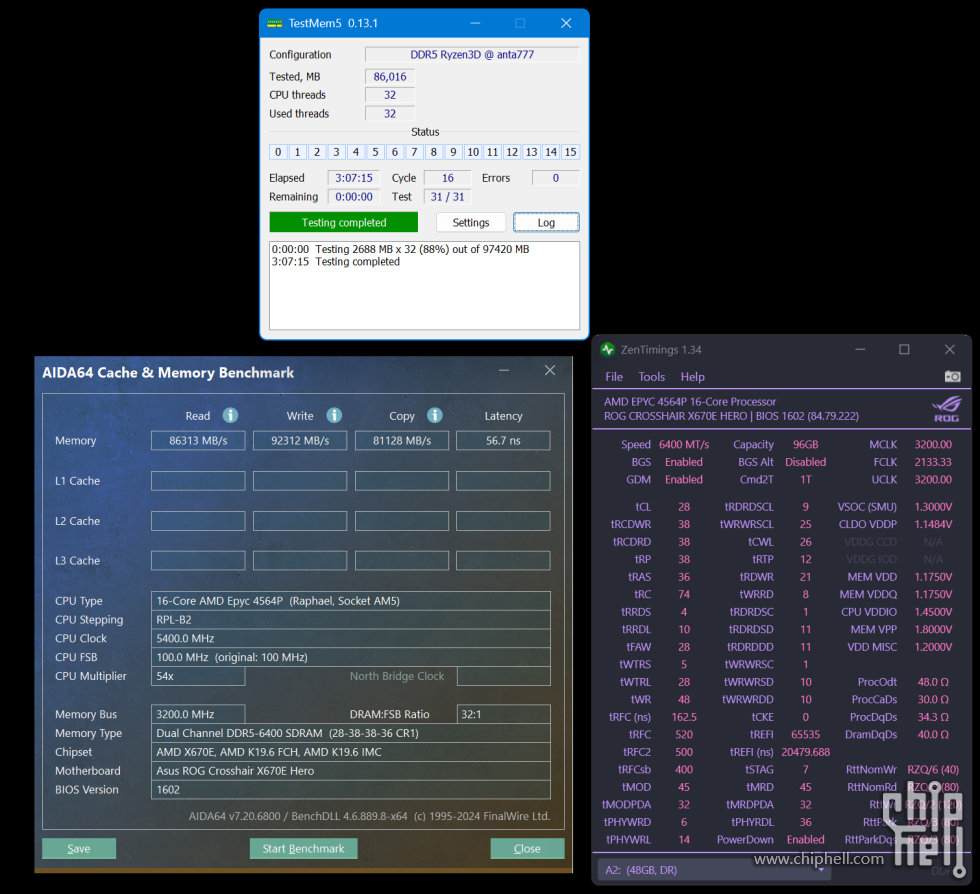Image resolution: width=980 pixels, height=894 pixels.
Task: Minimize the ZenTimings window
Action: point(860,349)
